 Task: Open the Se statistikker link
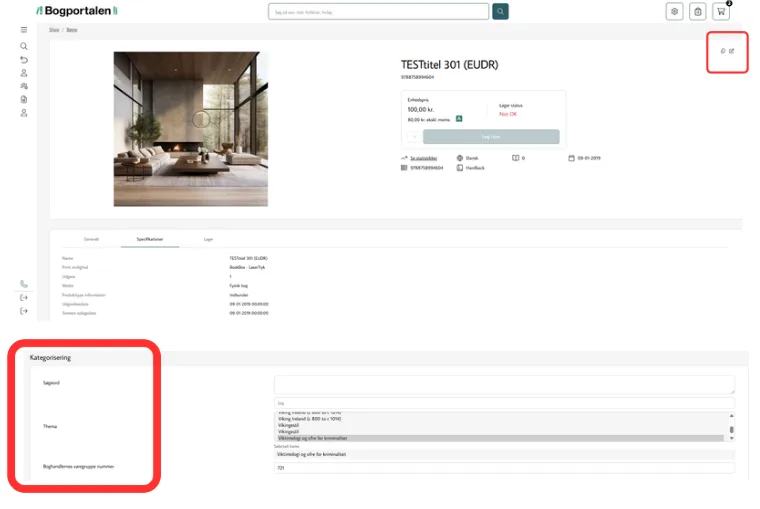coord(424,158)
